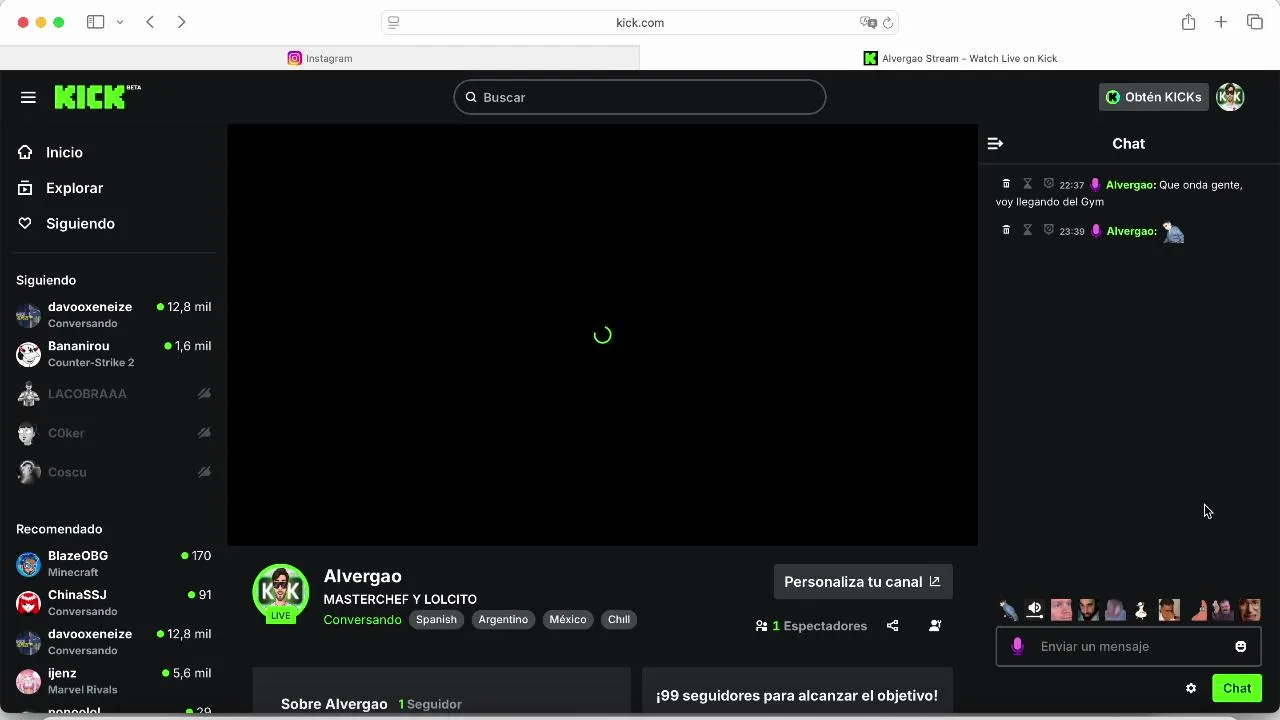Open a new Safari tab
This screenshot has height=720, width=1280.
pos(1221,22)
